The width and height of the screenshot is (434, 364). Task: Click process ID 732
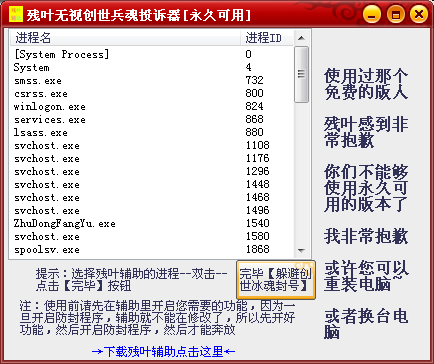254,80
